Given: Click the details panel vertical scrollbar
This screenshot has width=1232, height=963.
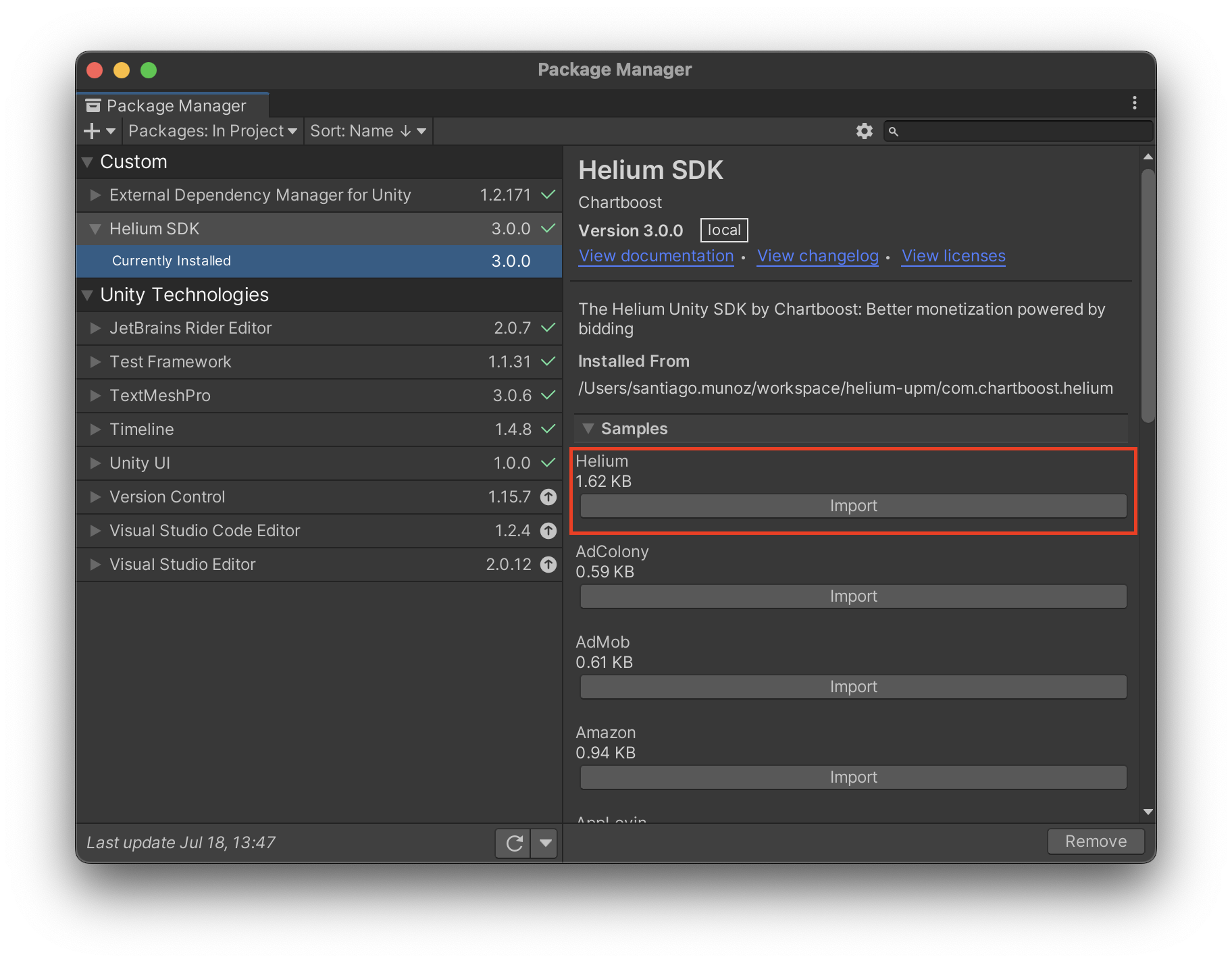Looking at the screenshot, I should point(1148,296).
